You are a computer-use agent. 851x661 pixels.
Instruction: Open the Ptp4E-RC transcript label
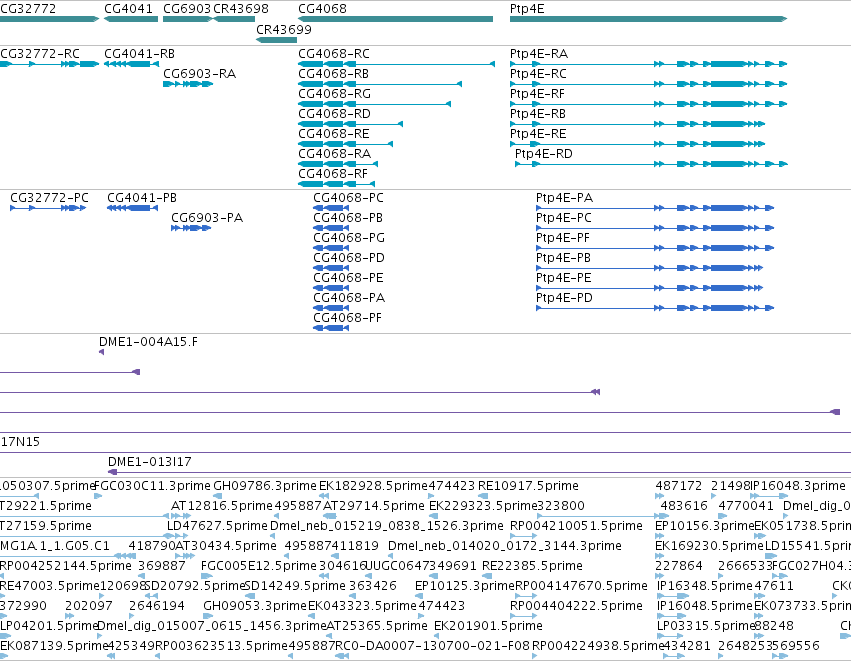(538, 74)
